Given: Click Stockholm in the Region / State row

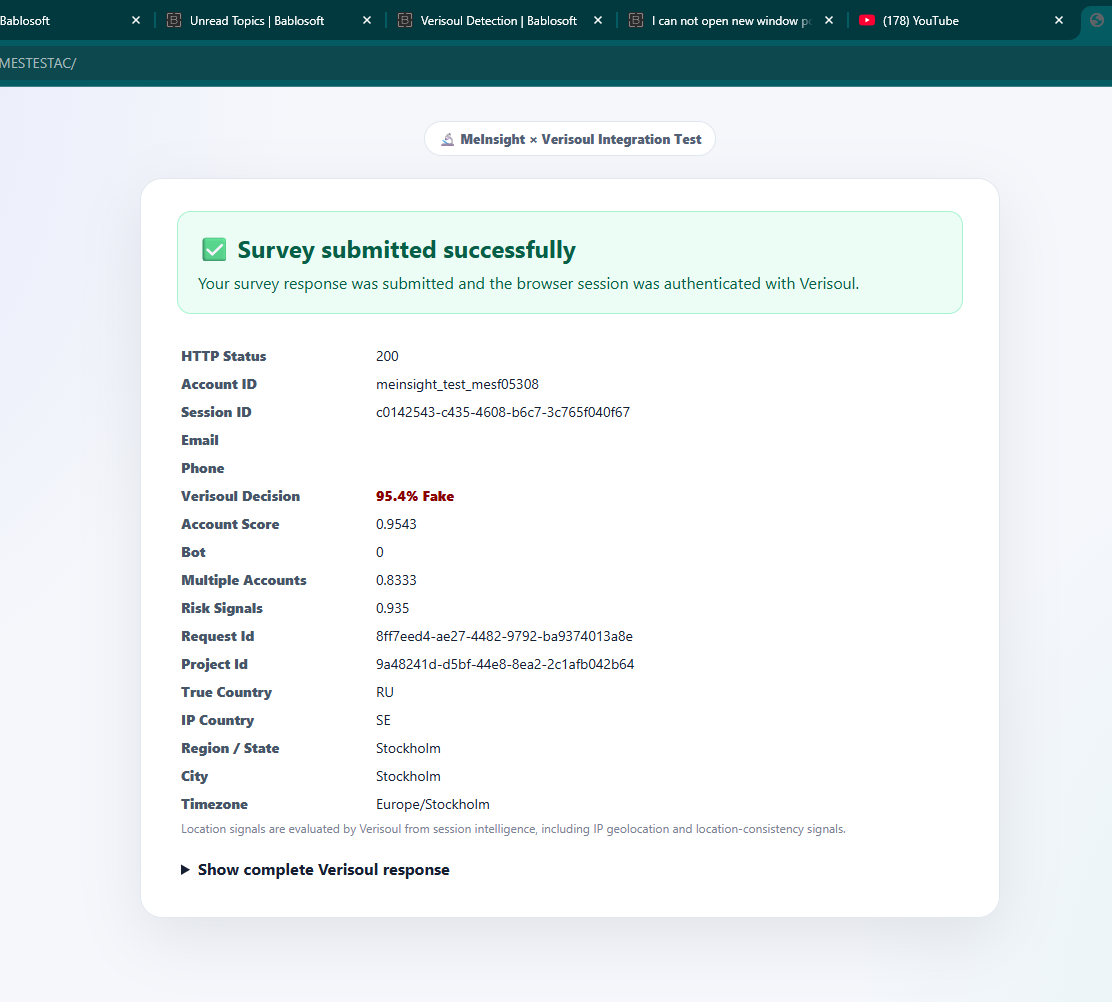Looking at the screenshot, I should click(x=408, y=748).
